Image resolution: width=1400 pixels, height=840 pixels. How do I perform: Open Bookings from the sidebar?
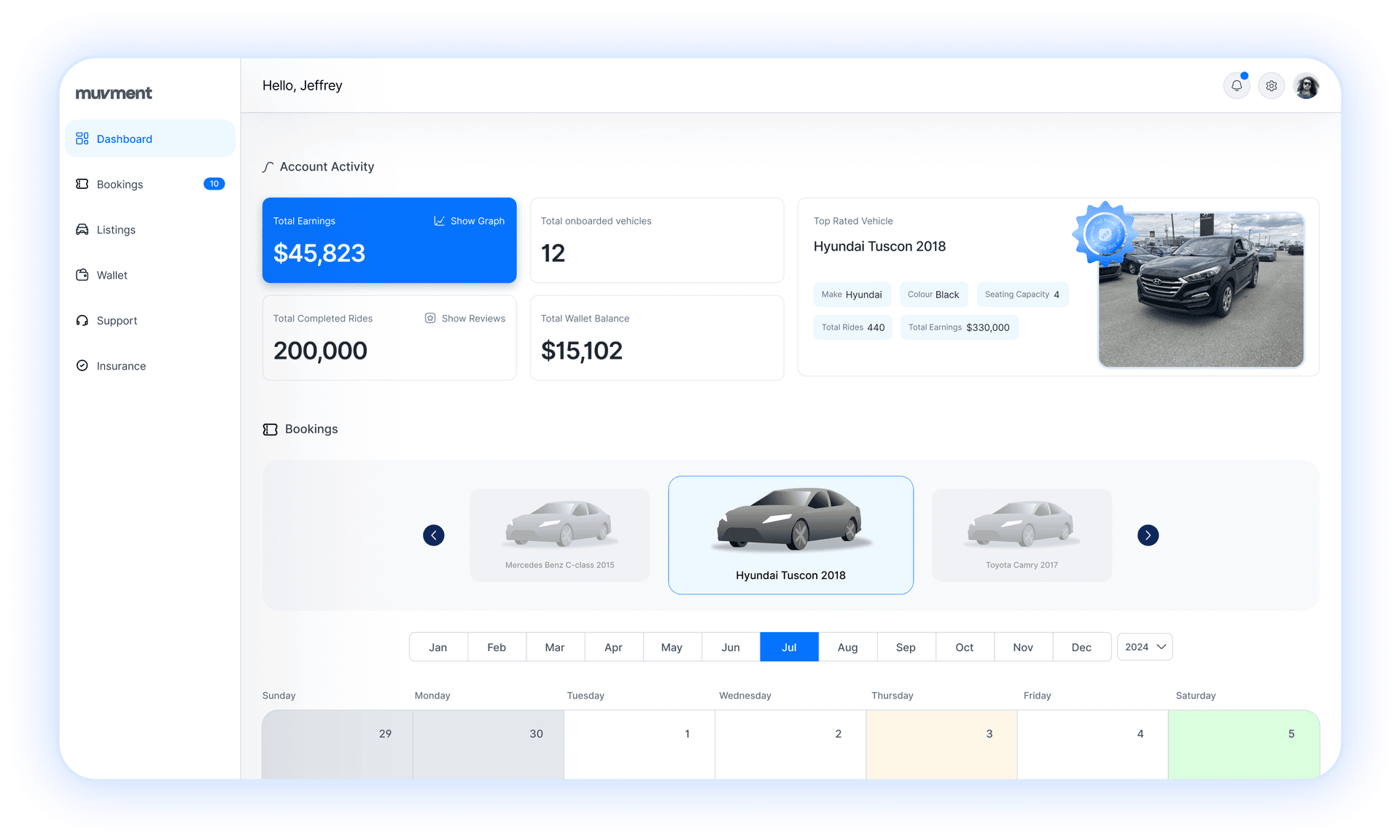[120, 184]
